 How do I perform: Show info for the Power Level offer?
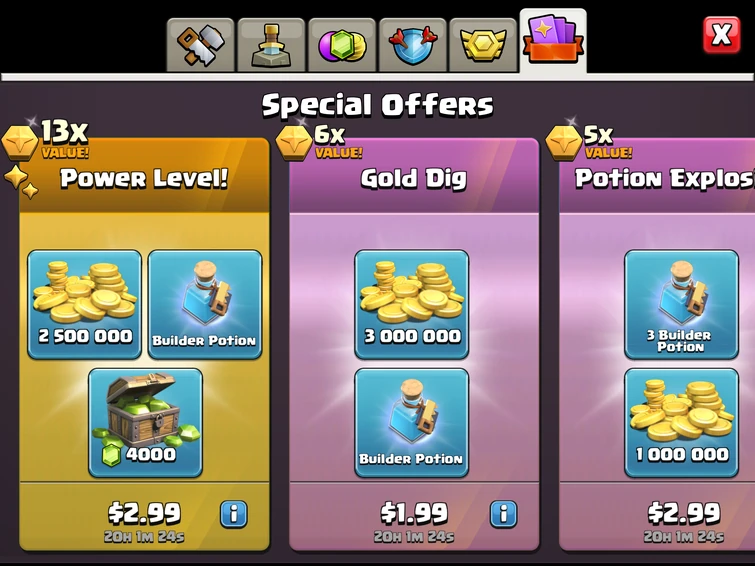234,514
